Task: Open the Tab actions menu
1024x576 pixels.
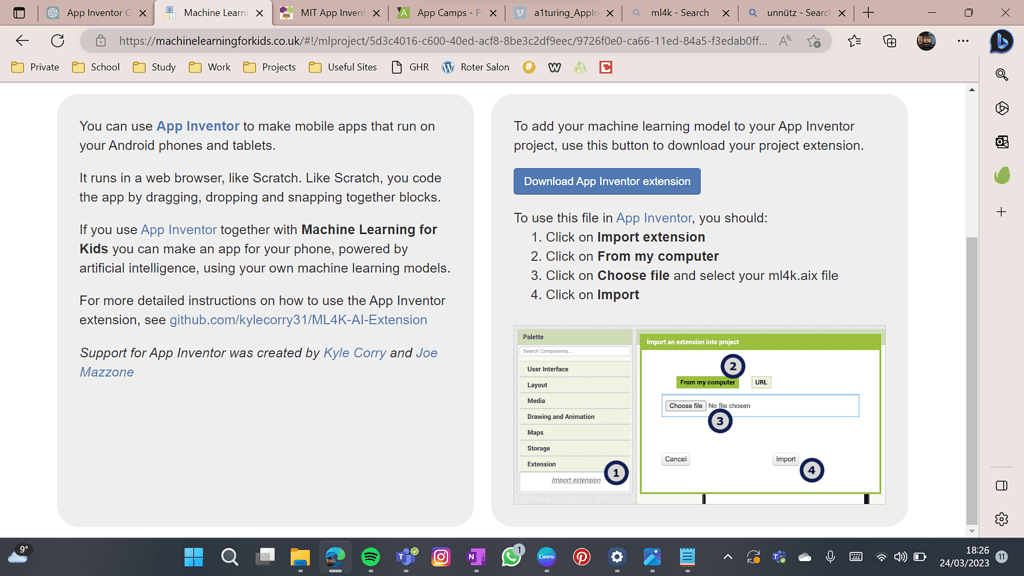Action: tap(19, 13)
